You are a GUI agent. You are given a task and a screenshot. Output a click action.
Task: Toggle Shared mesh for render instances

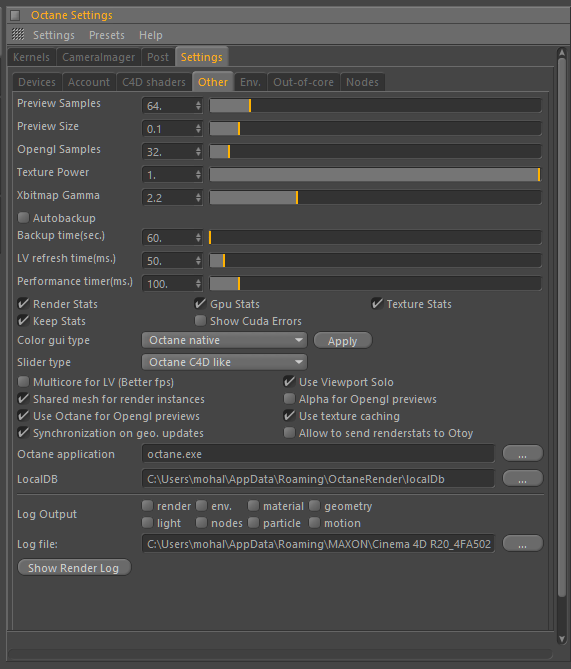(x=23, y=399)
